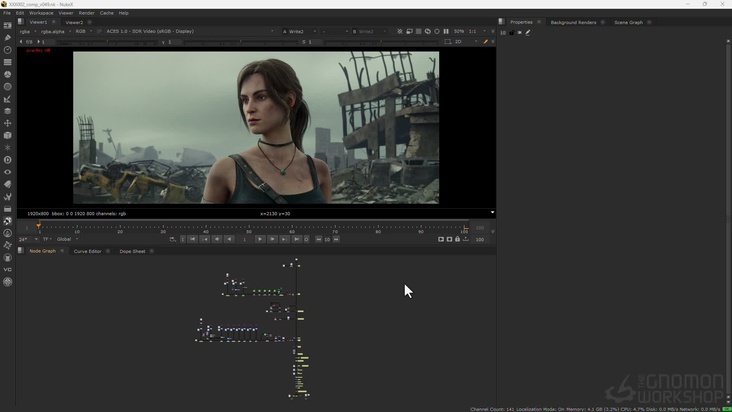Open the Time nodes clock icon
The image size is (732, 412).
8,50
